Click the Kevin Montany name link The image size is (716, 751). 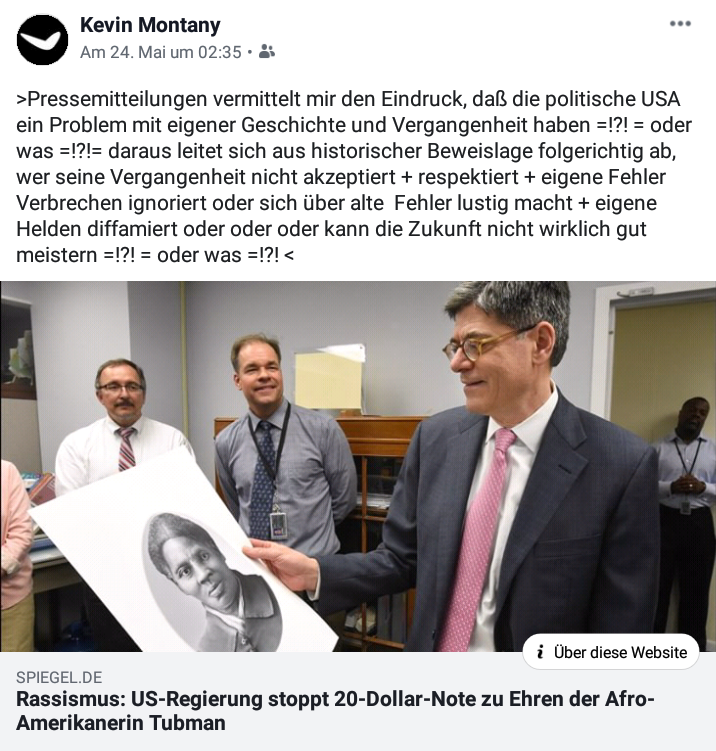click(x=150, y=25)
